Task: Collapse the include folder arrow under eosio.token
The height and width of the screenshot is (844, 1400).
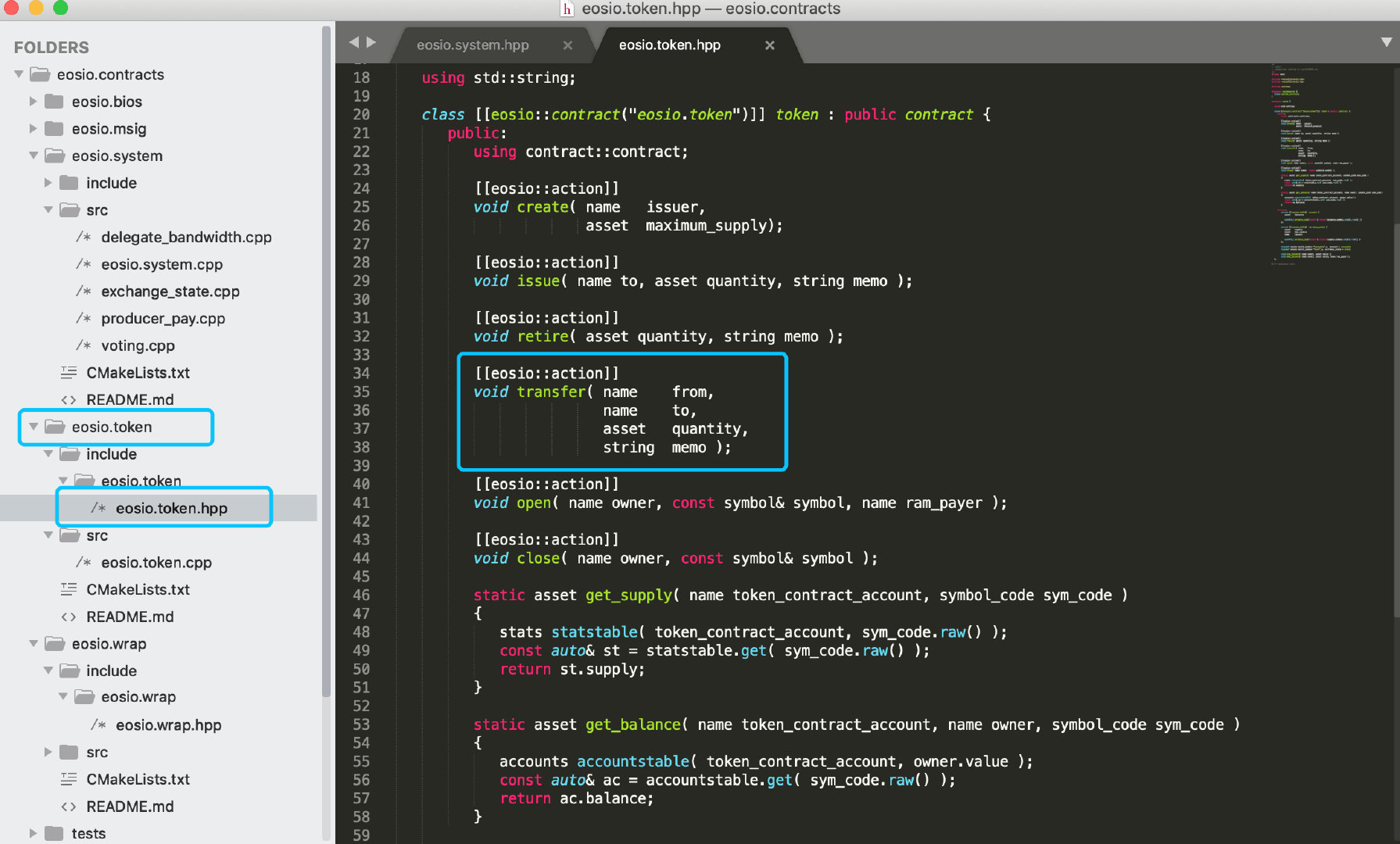Action: [48, 453]
